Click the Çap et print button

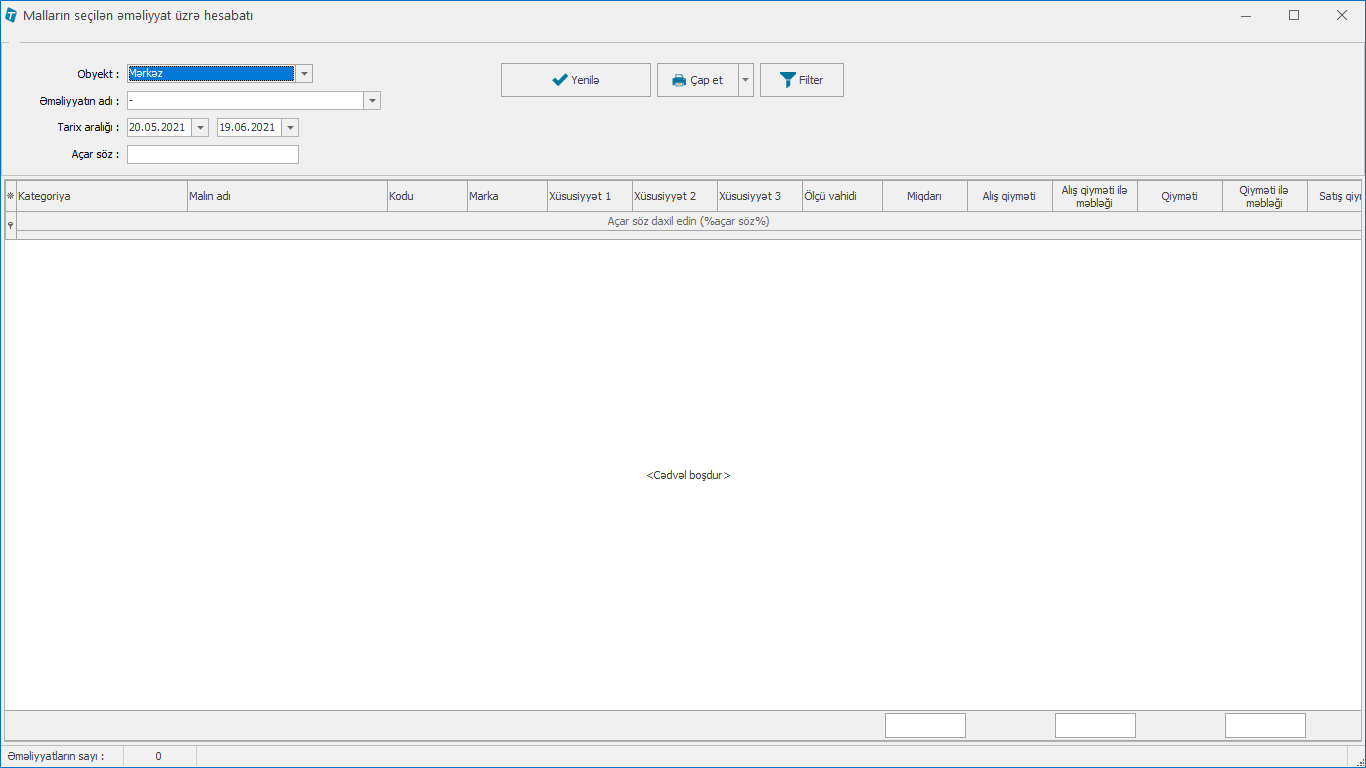click(697, 80)
